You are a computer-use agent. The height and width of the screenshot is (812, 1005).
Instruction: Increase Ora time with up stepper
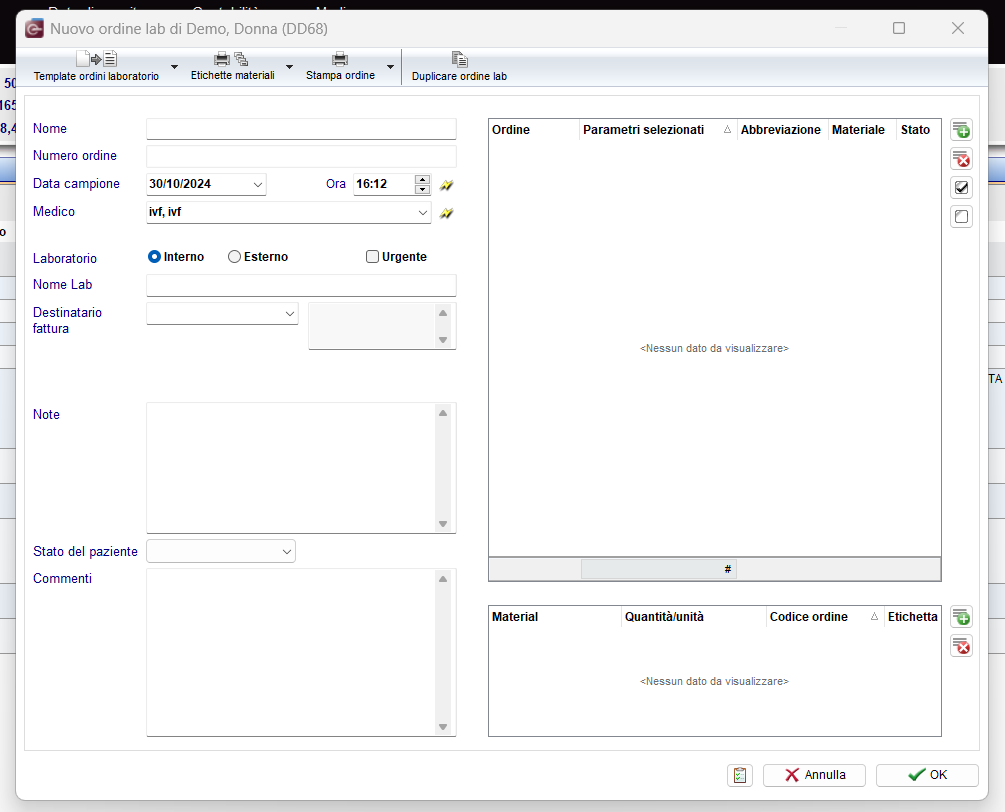coord(422,179)
